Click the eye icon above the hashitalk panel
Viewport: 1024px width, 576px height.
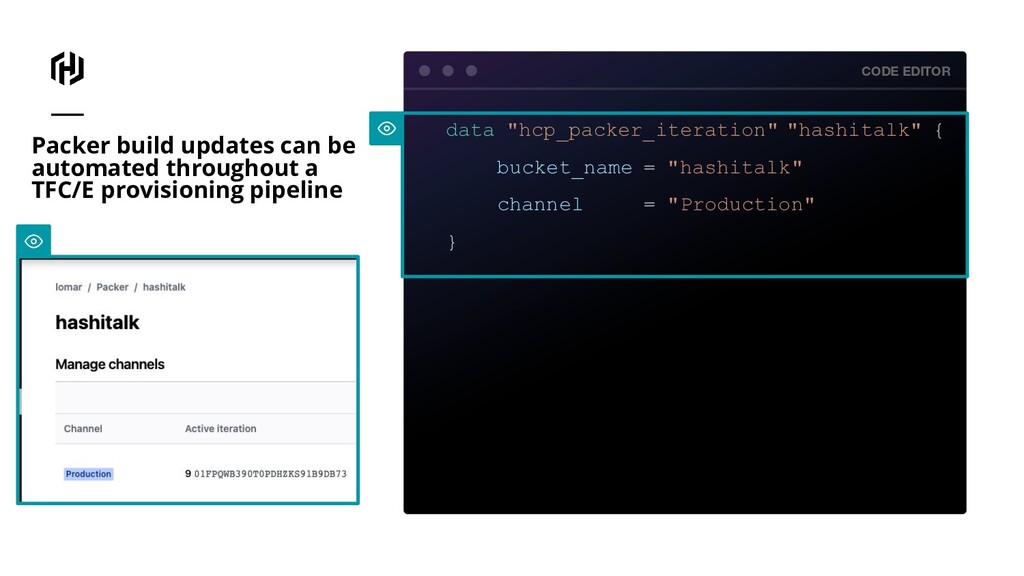(34, 242)
